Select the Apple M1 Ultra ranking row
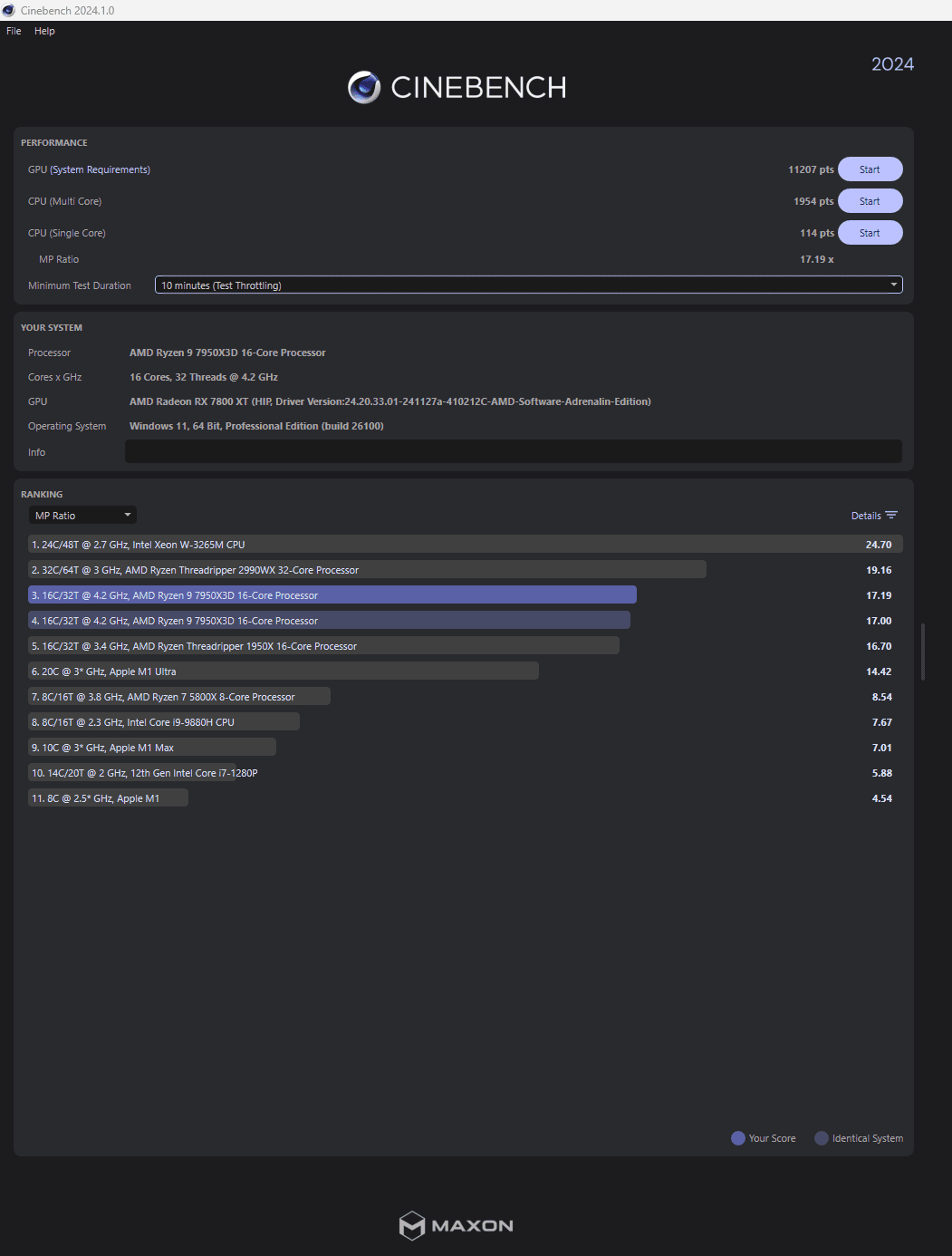The width and height of the screenshot is (952, 1256). tap(466, 671)
